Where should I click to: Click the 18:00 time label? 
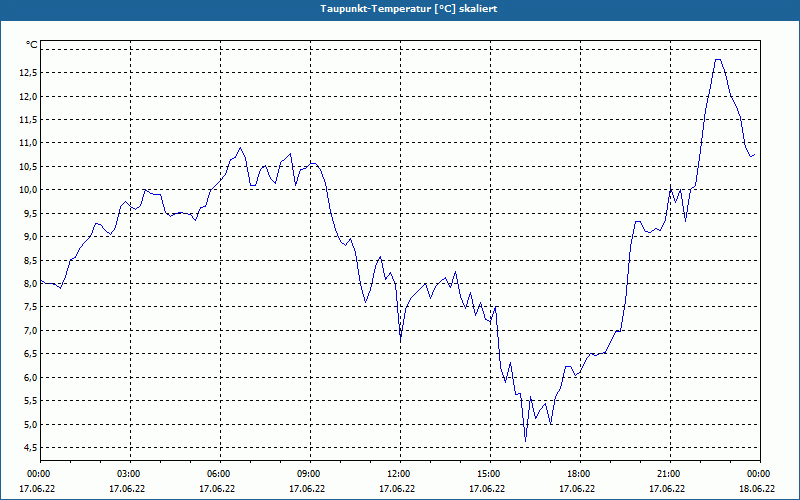[x=580, y=474]
